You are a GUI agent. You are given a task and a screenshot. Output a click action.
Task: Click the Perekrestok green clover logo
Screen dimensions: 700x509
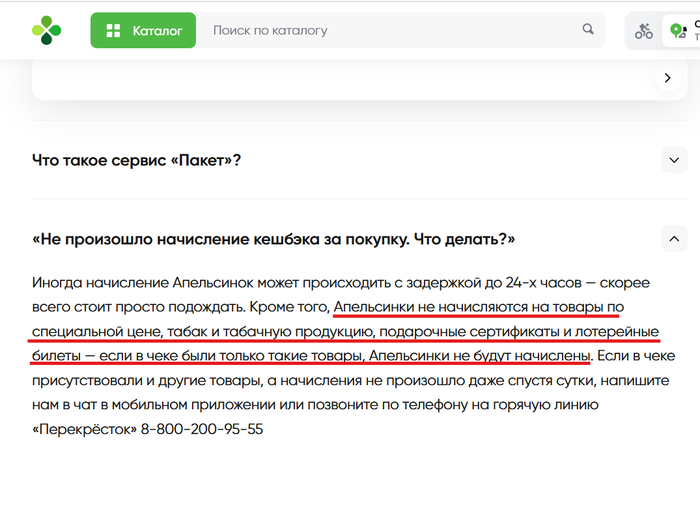pyautogui.click(x=46, y=30)
